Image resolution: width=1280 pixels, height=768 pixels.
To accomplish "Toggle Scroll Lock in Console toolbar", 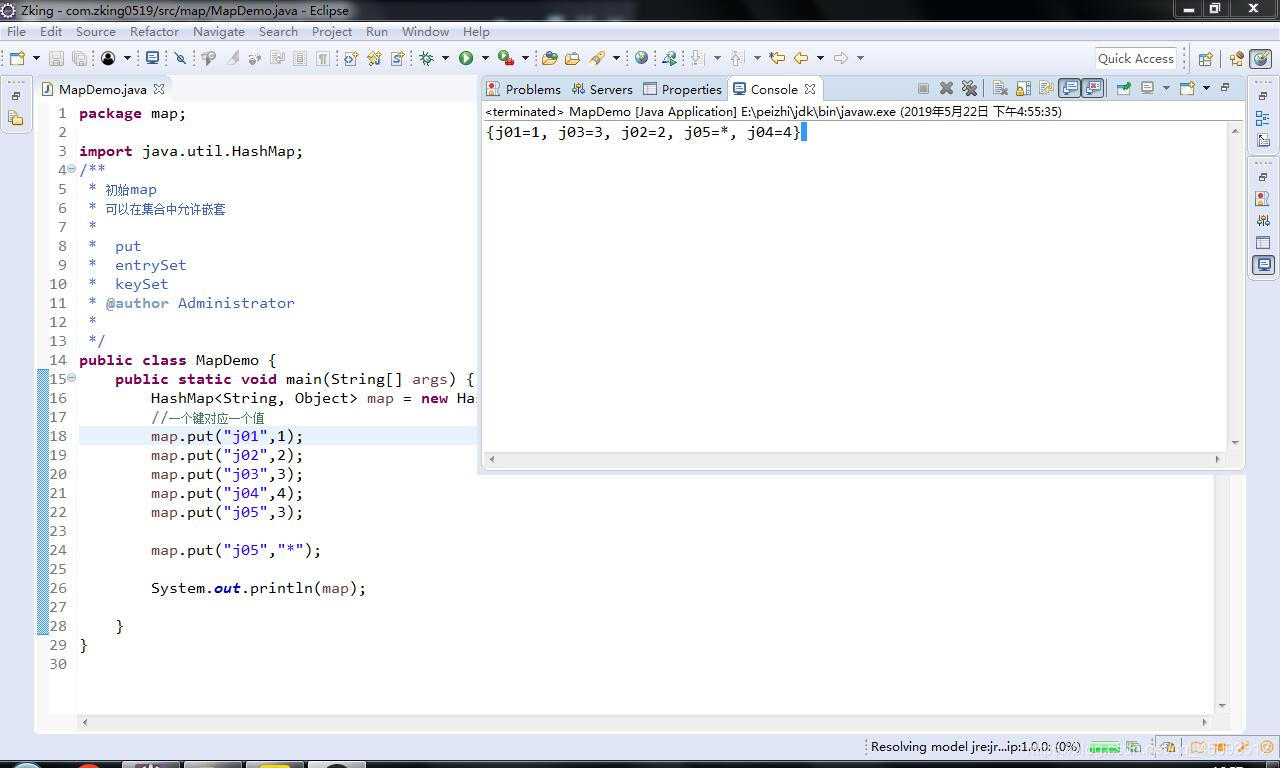I will (1023, 89).
